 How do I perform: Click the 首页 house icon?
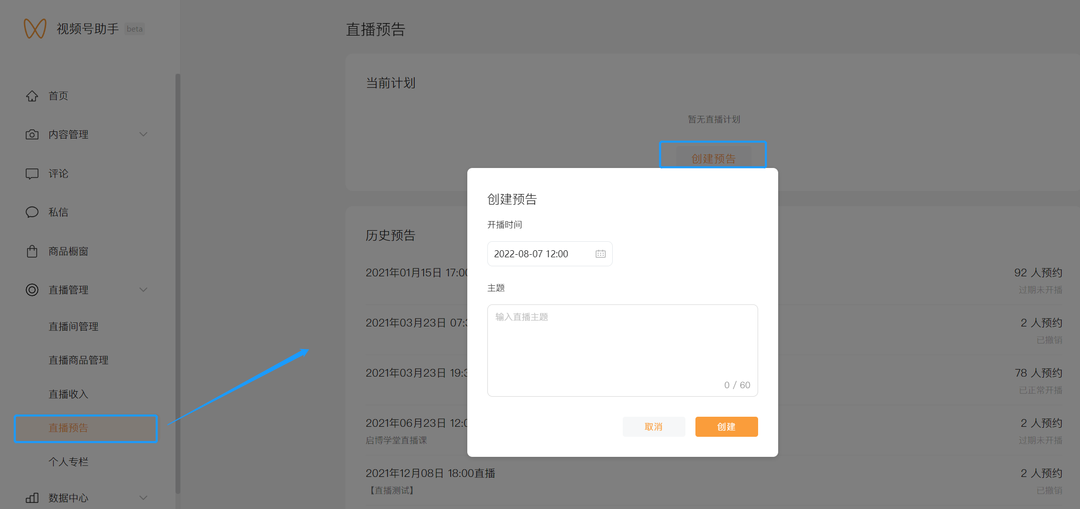32,96
